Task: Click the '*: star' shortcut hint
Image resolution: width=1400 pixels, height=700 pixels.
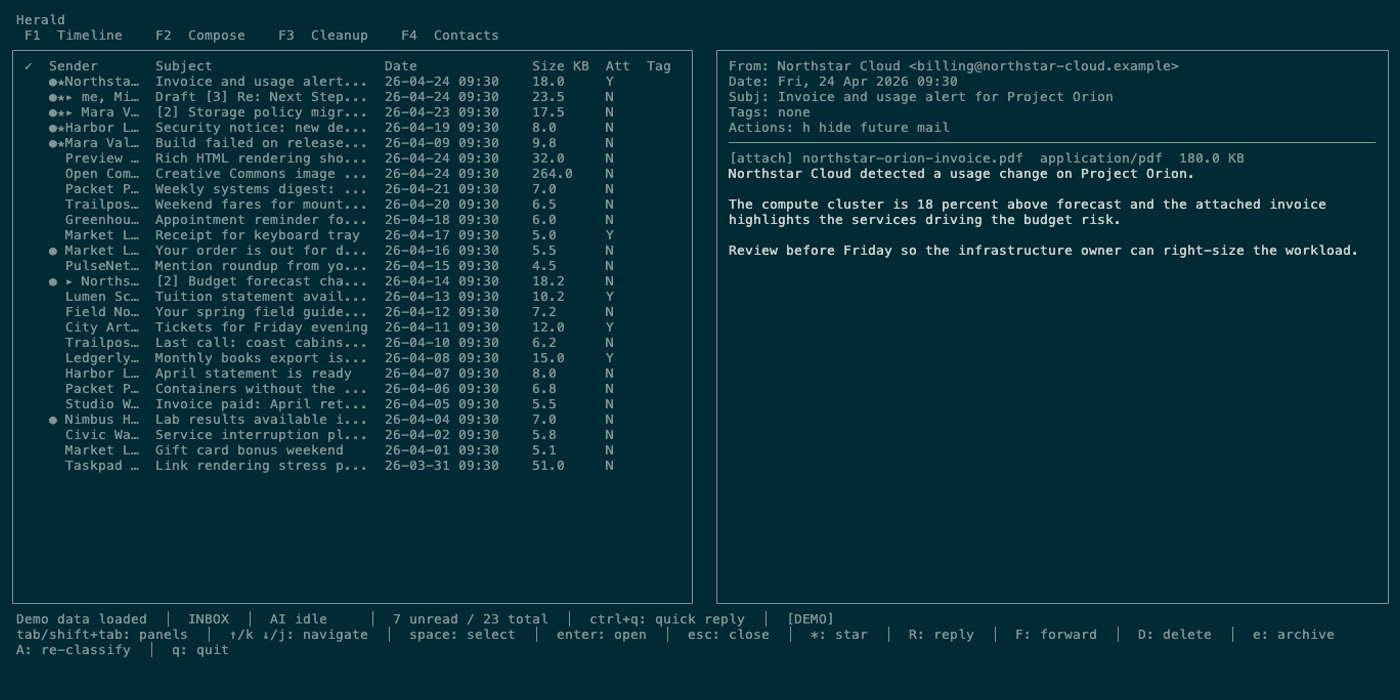Action: coord(839,635)
